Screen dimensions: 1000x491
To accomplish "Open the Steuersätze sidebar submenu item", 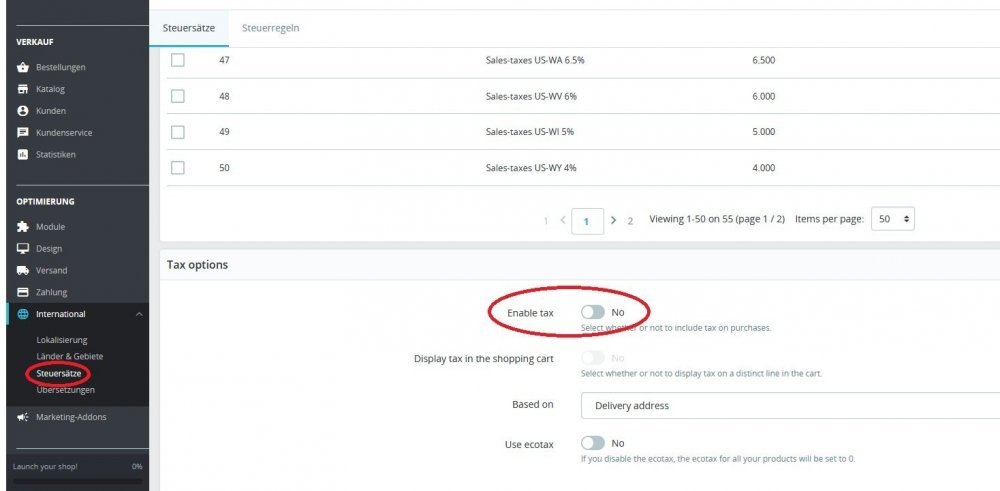I will click(x=57, y=373).
